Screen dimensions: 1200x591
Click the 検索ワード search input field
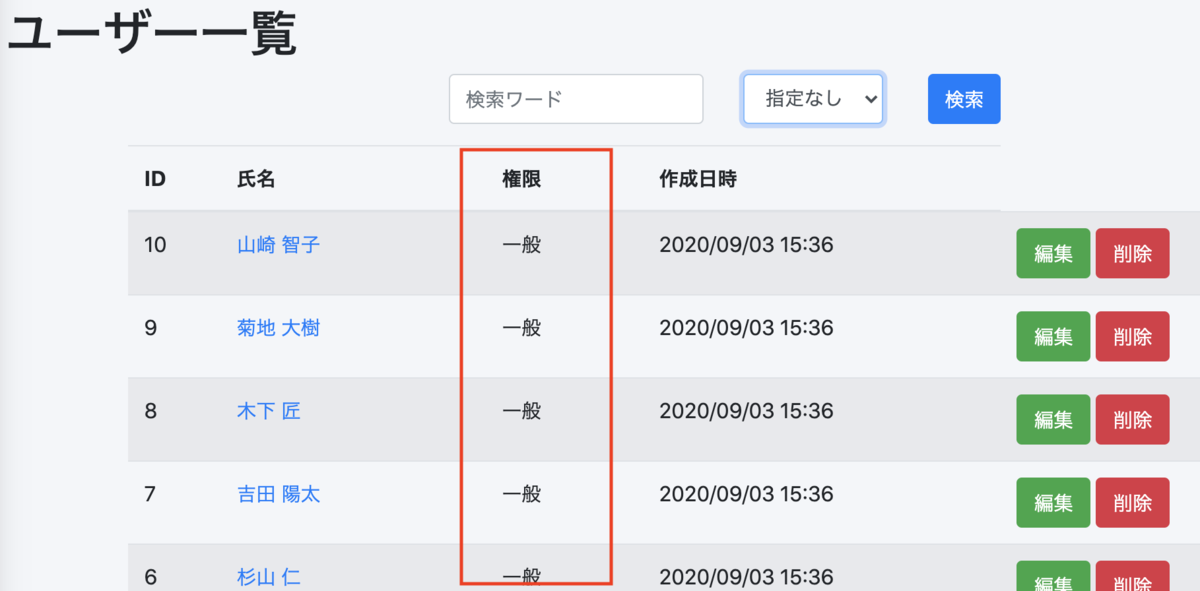pos(576,98)
